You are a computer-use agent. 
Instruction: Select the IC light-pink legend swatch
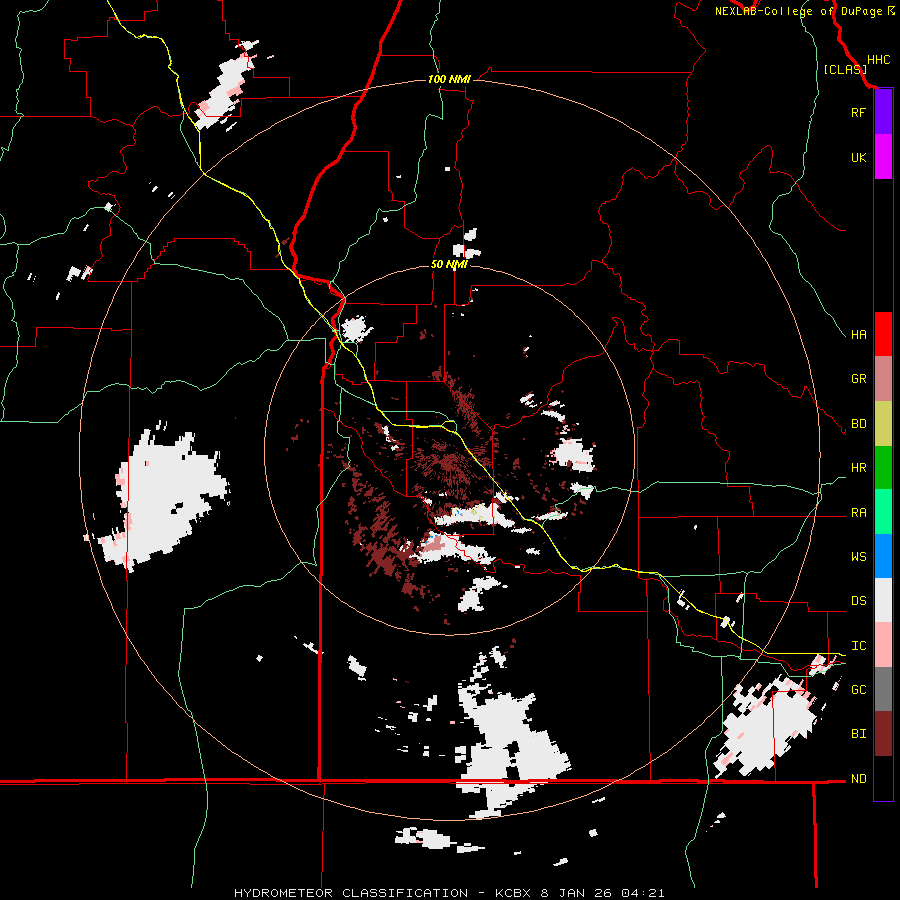click(x=883, y=645)
